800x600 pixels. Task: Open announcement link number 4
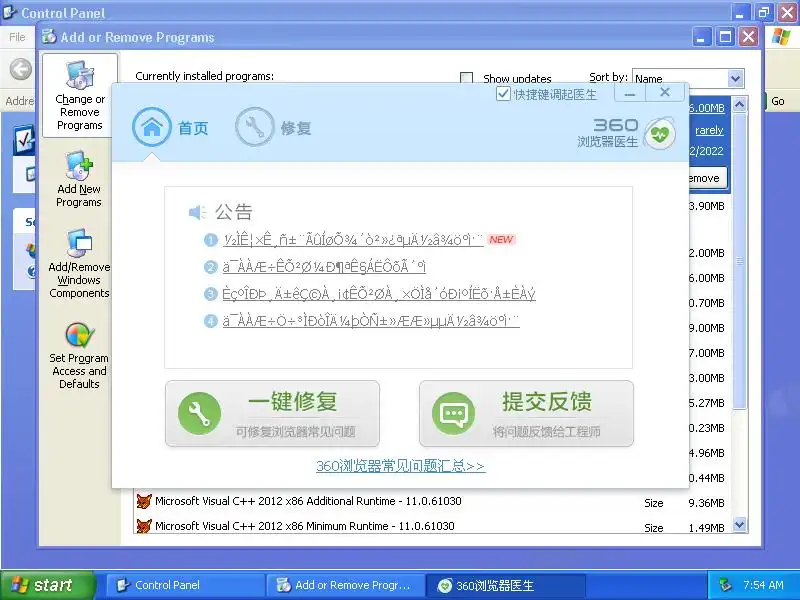(x=371, y=321)
